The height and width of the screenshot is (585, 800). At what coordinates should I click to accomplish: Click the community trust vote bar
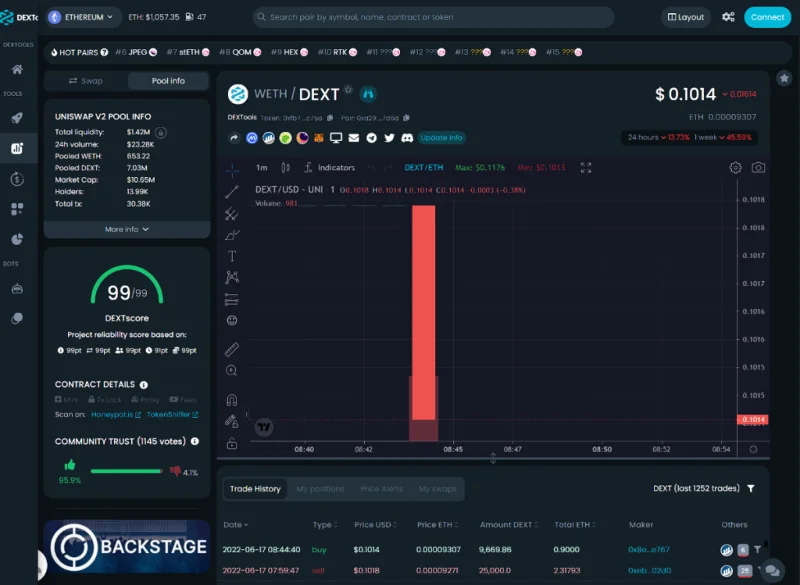coord(127,471)
